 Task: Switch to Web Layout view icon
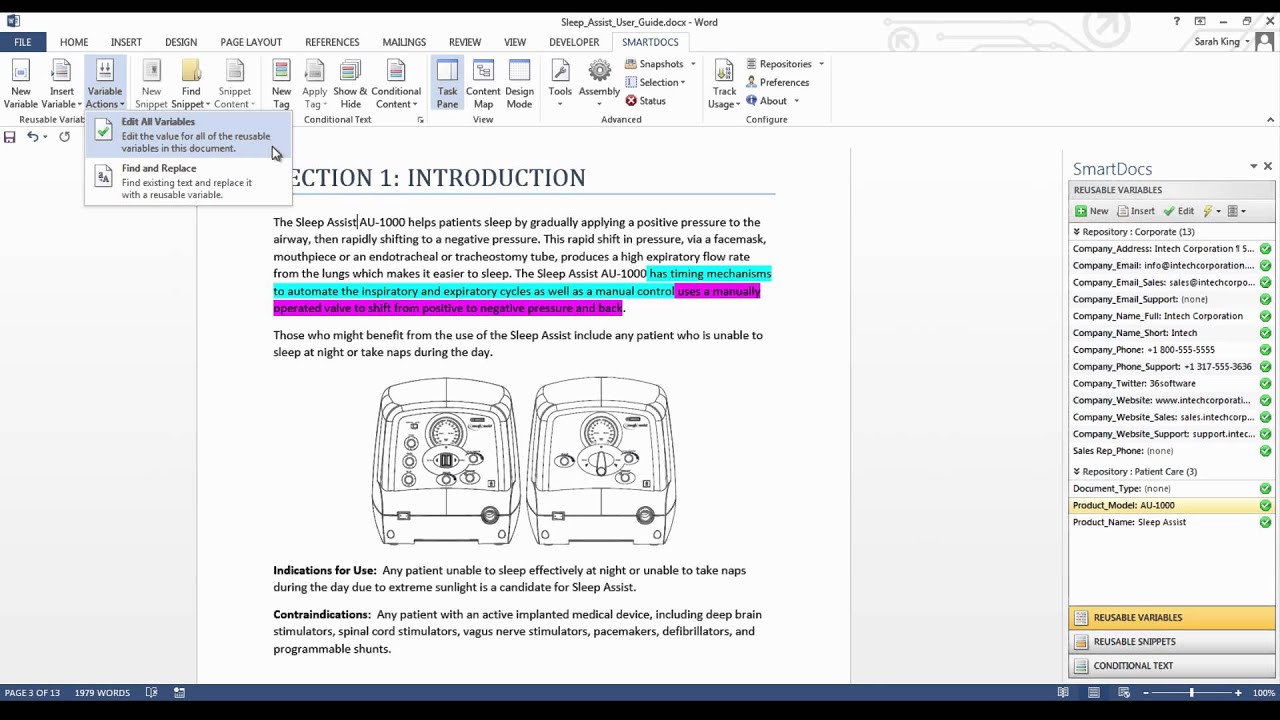[1125, 692]
